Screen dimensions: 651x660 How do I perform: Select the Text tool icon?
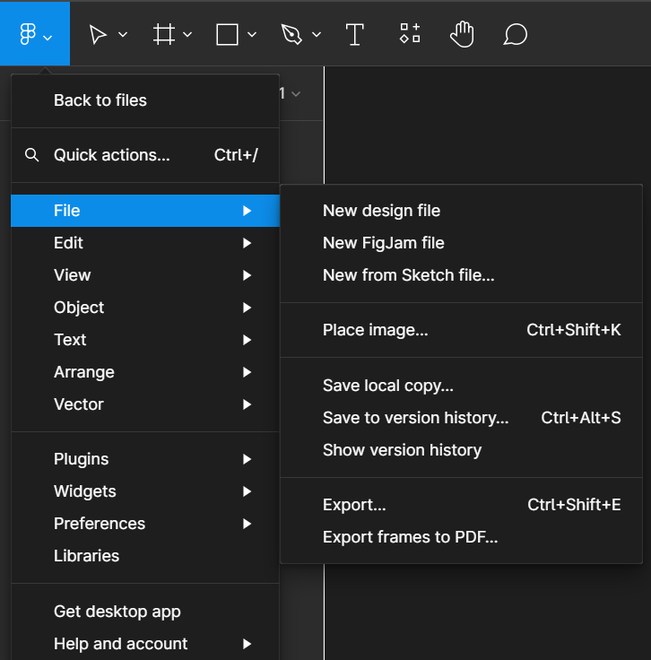pyautogui.click(x=354, y=35)
